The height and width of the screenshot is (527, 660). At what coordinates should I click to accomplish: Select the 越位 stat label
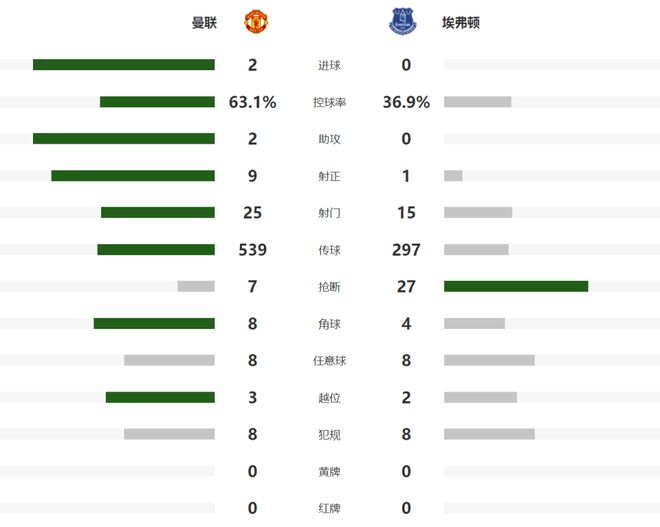(x=329, y=397)
